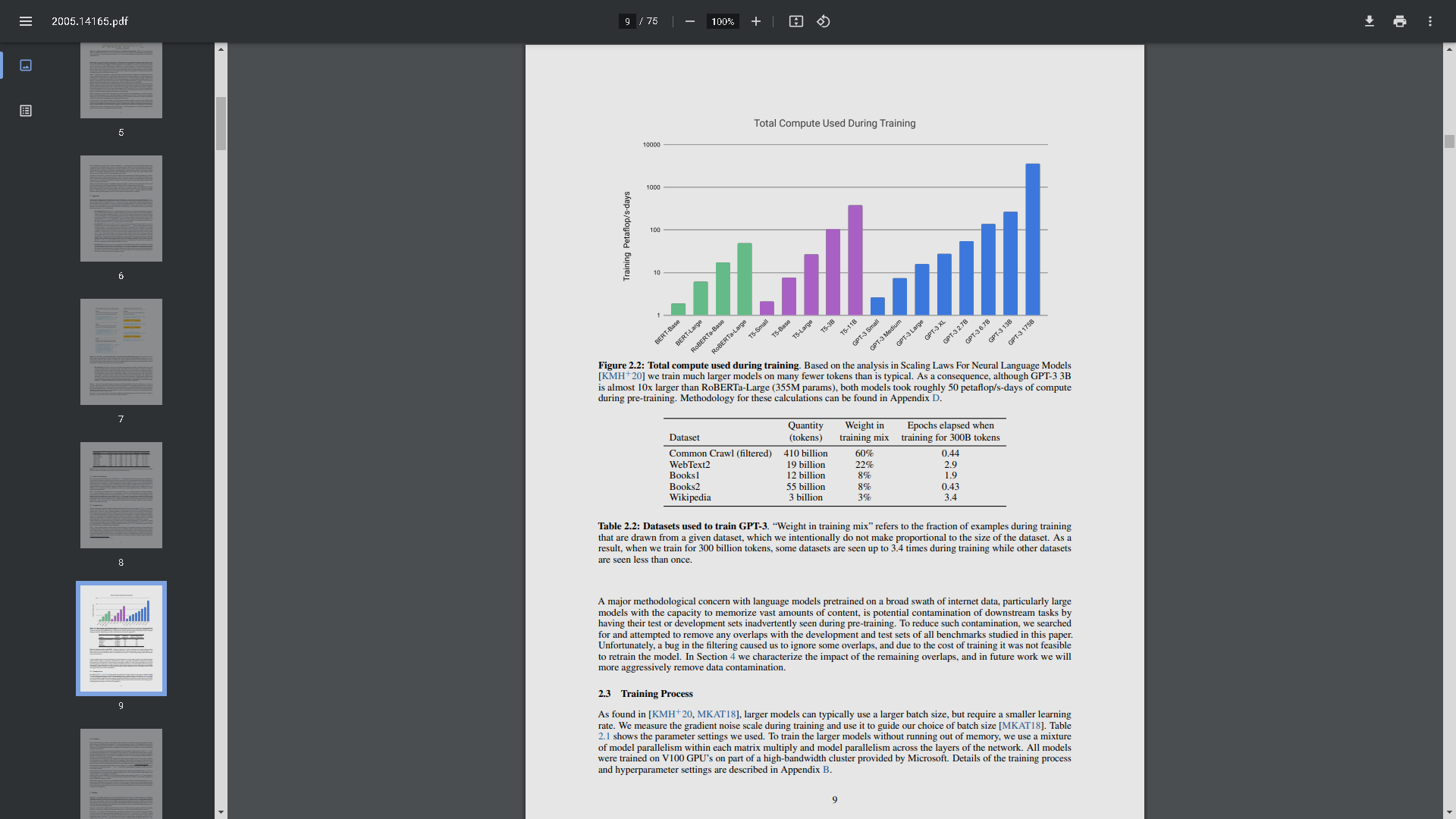
Task: Click the thumbnail sidebar scrollbar thumb
Action: pos(221,124)
